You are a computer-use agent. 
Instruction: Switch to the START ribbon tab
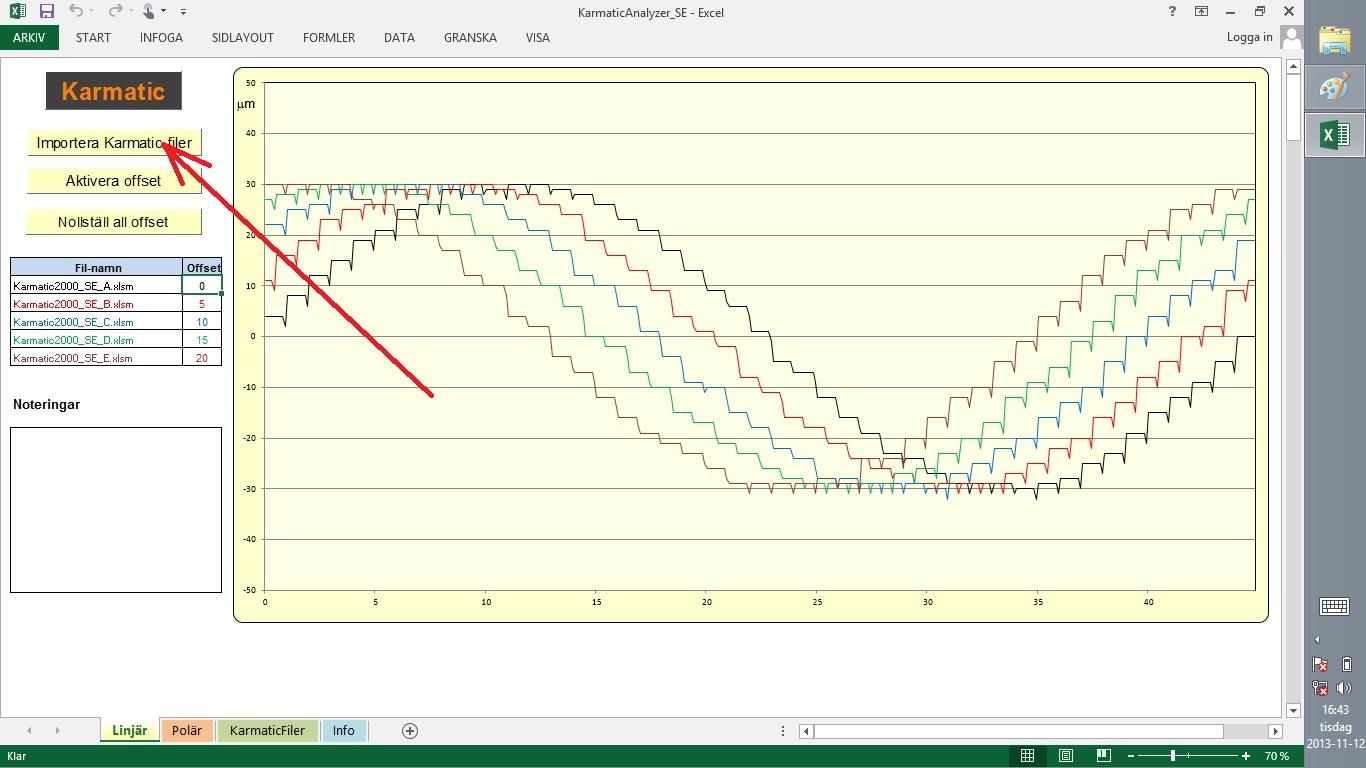93,38
